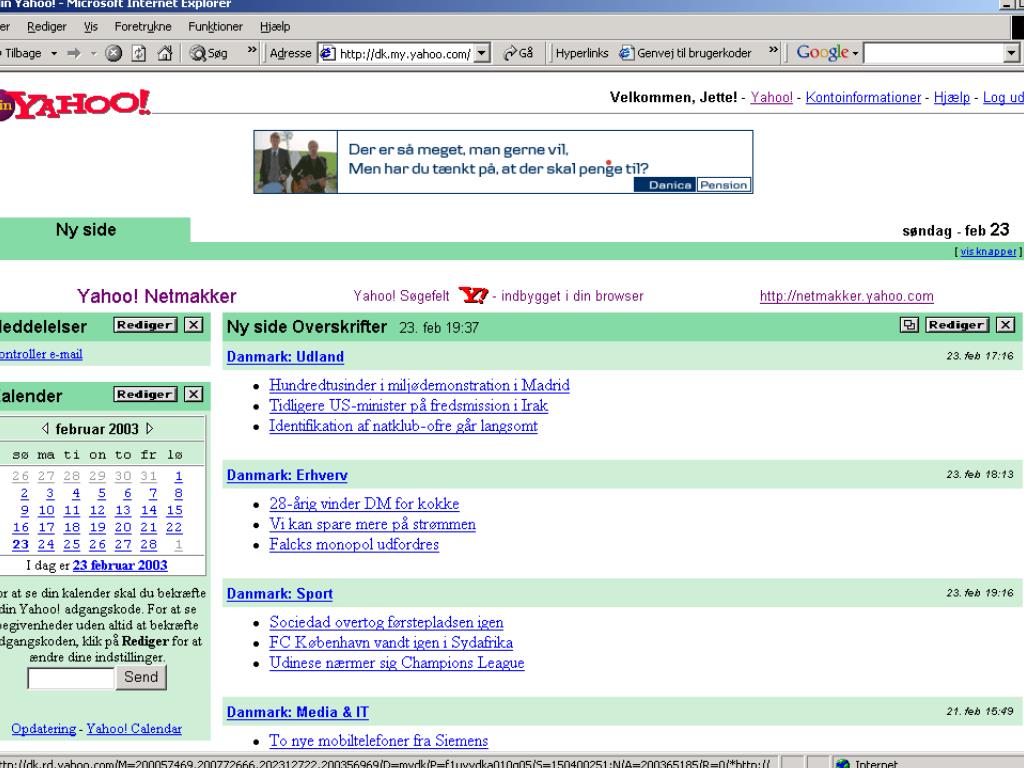Open the Foretrukne menu
This screenshot has height=768, width=1024.
click(x=143, y=27)
